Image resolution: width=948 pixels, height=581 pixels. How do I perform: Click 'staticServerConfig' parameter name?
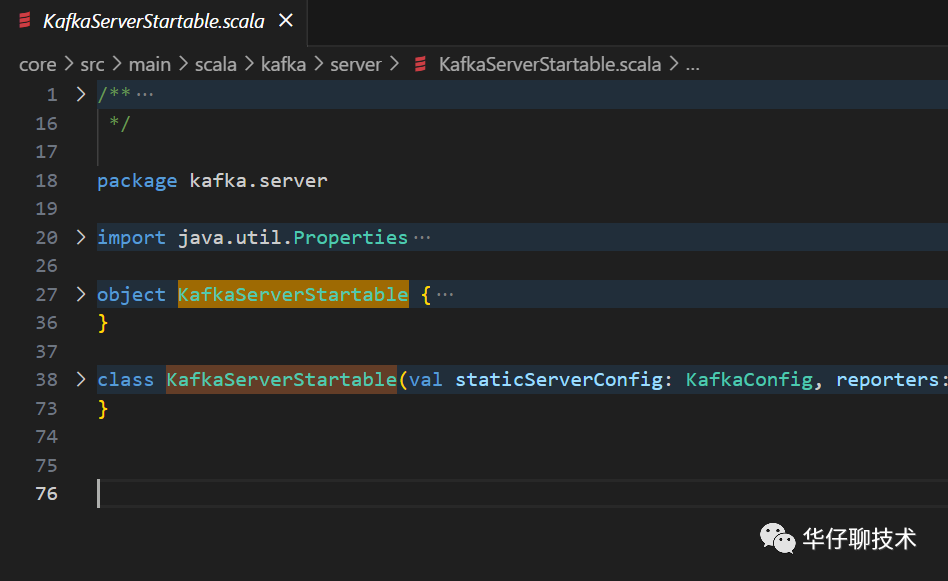559,380
